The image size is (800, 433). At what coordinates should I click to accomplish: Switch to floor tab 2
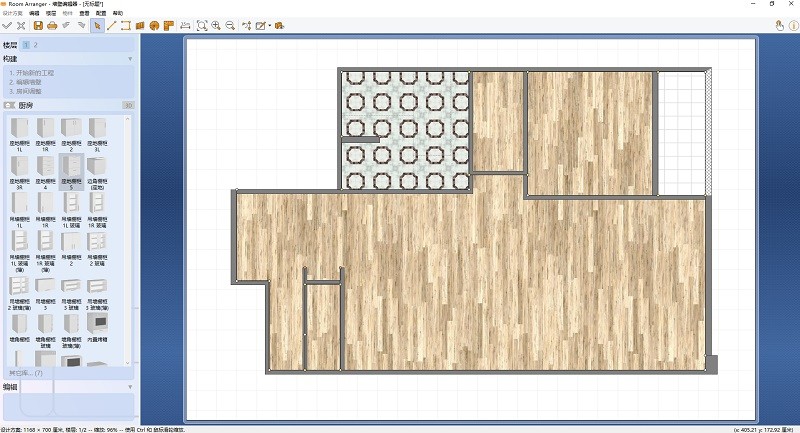[36, 45]
